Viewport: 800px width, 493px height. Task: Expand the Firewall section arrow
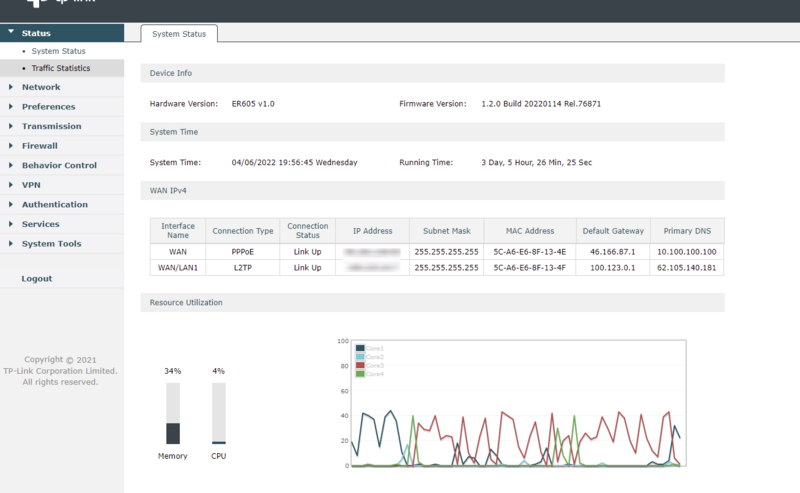[11, 146]
